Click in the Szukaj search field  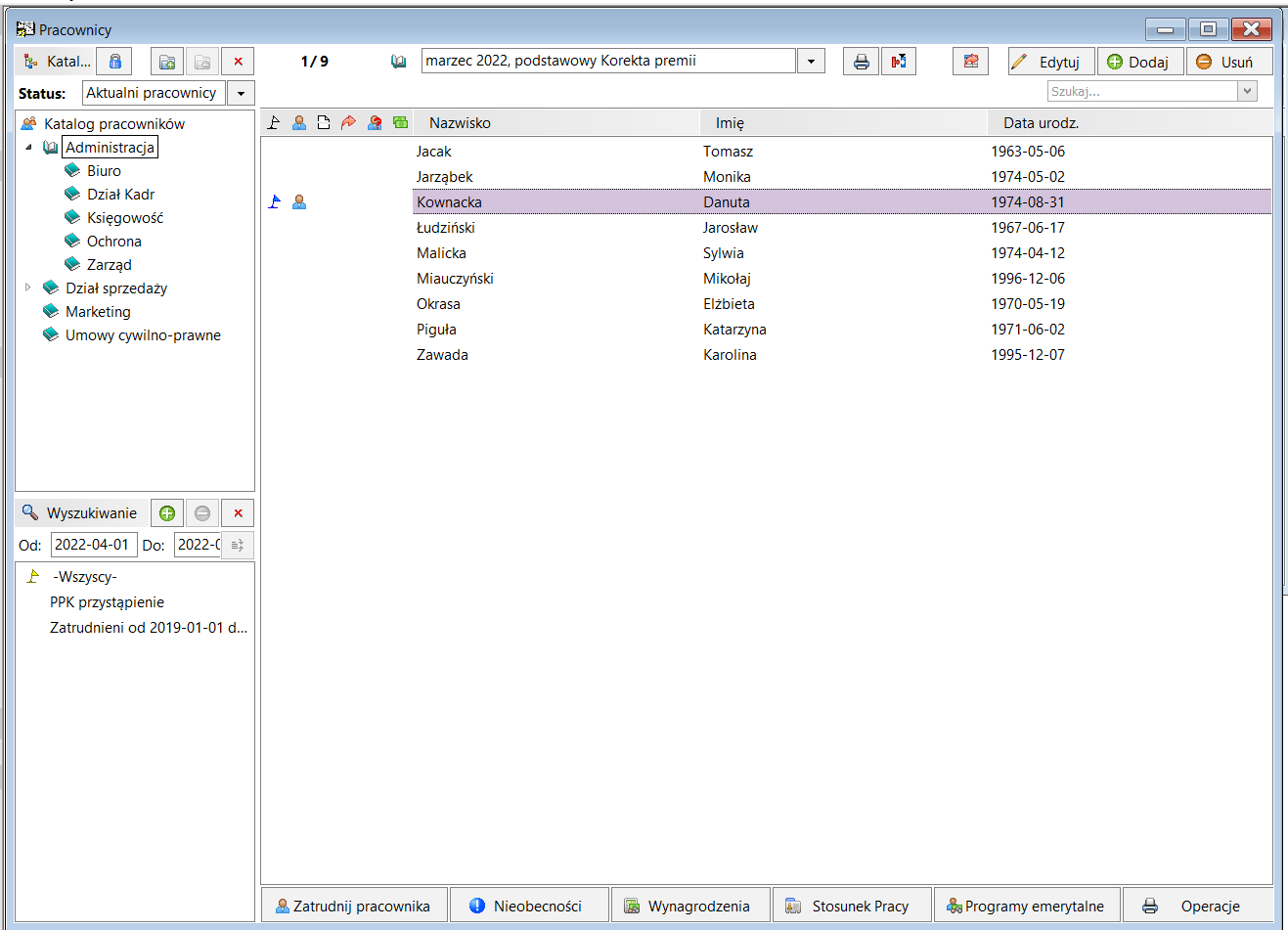click(x=1141, y=91)
